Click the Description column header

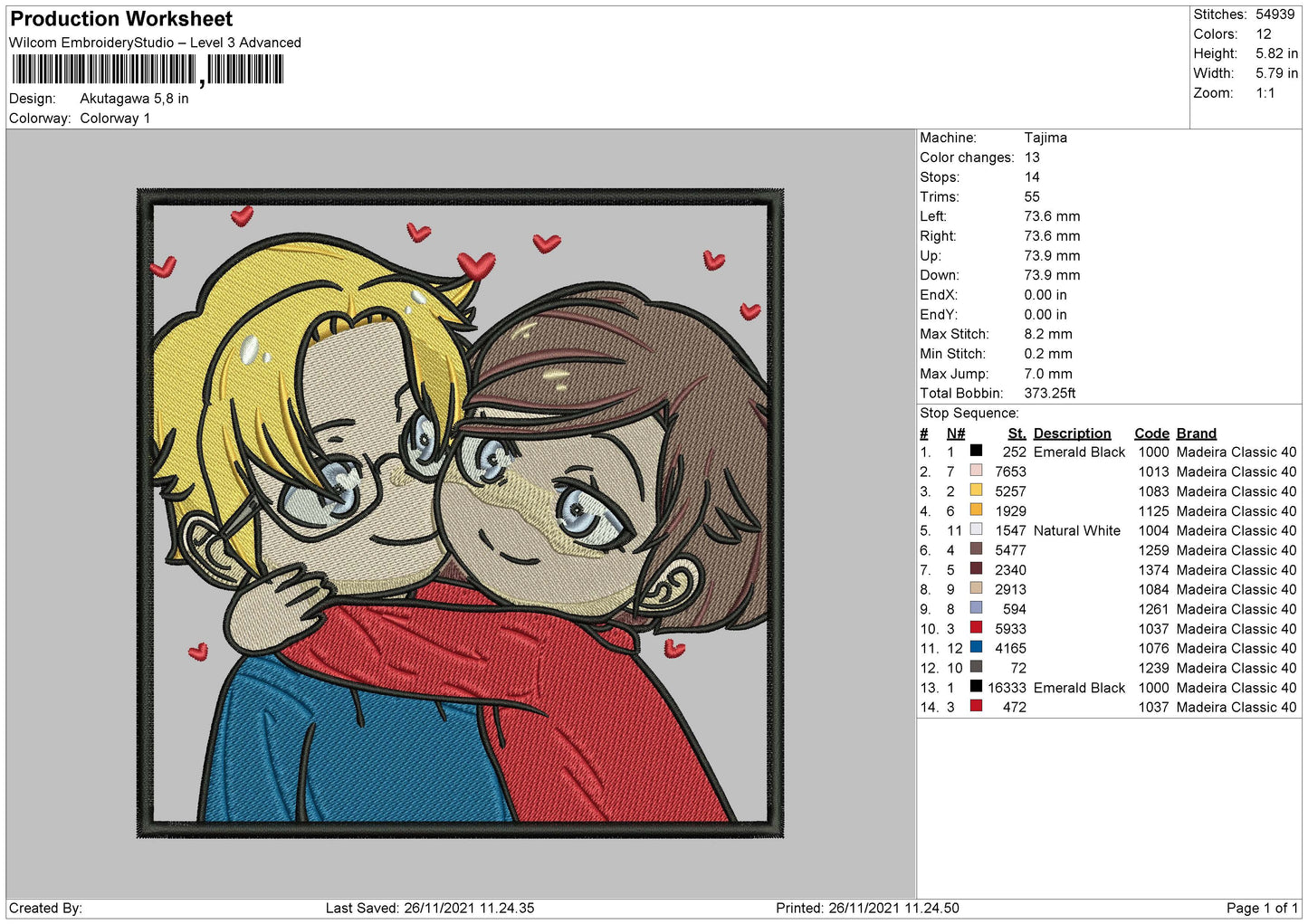coord(1072,433)
